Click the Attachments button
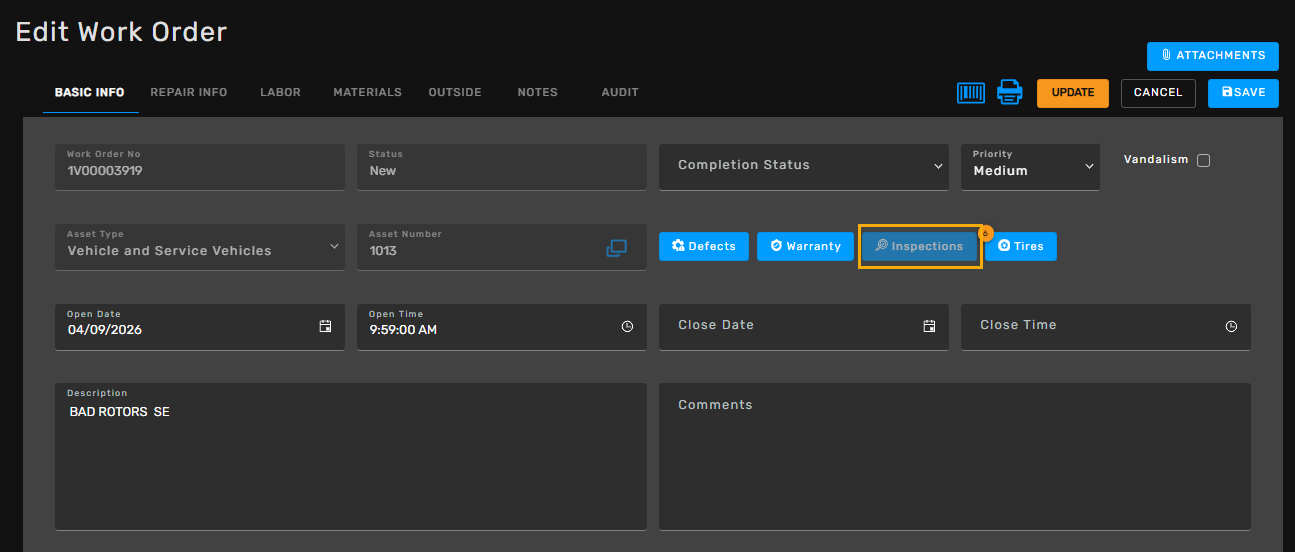 point(1212,56)
